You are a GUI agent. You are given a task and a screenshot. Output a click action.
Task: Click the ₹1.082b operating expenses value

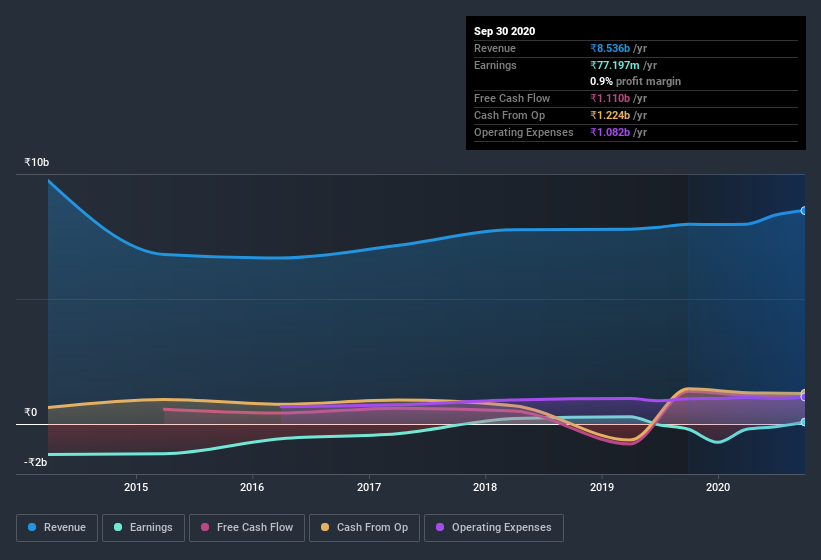(x=610, y=132)
